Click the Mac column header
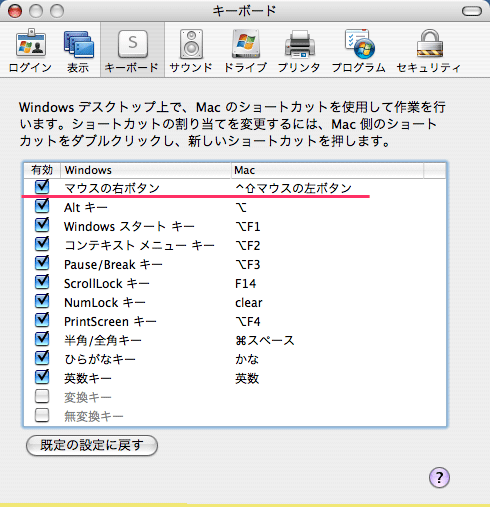Image resolution: width=490 pixels, height=507 pixels. pos(327,170)
